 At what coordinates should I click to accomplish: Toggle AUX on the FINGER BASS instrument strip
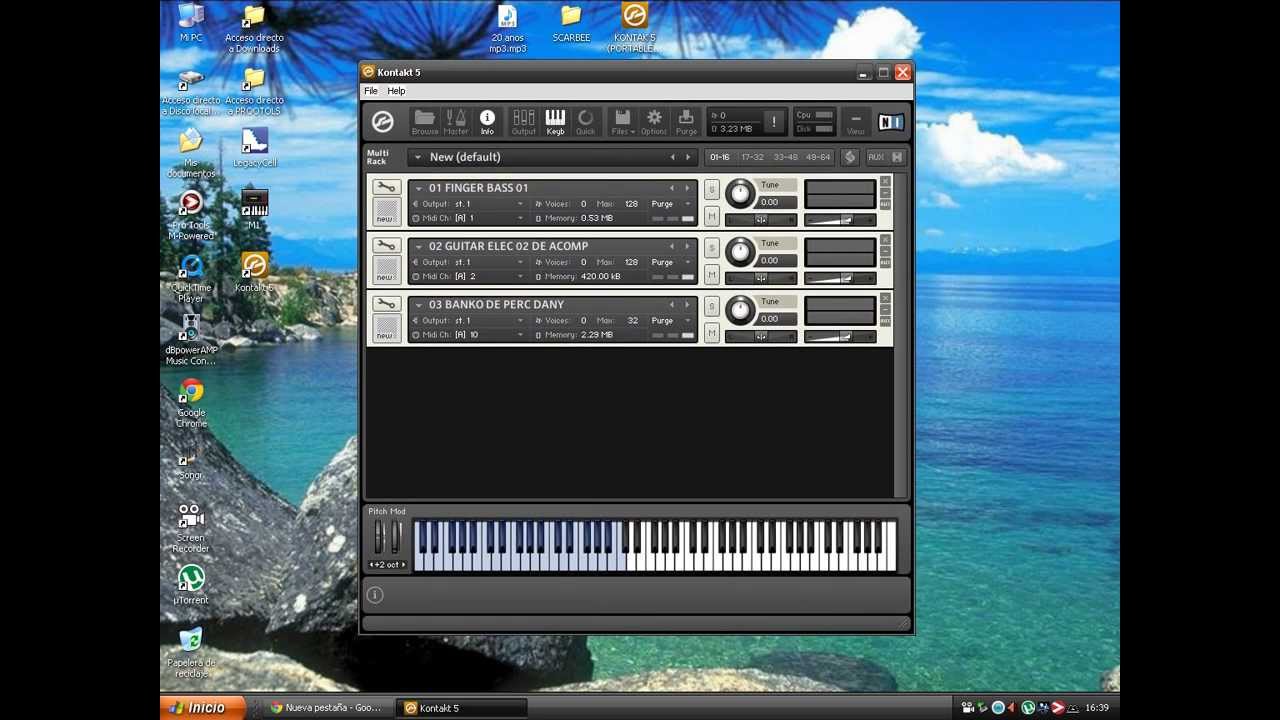885,205
